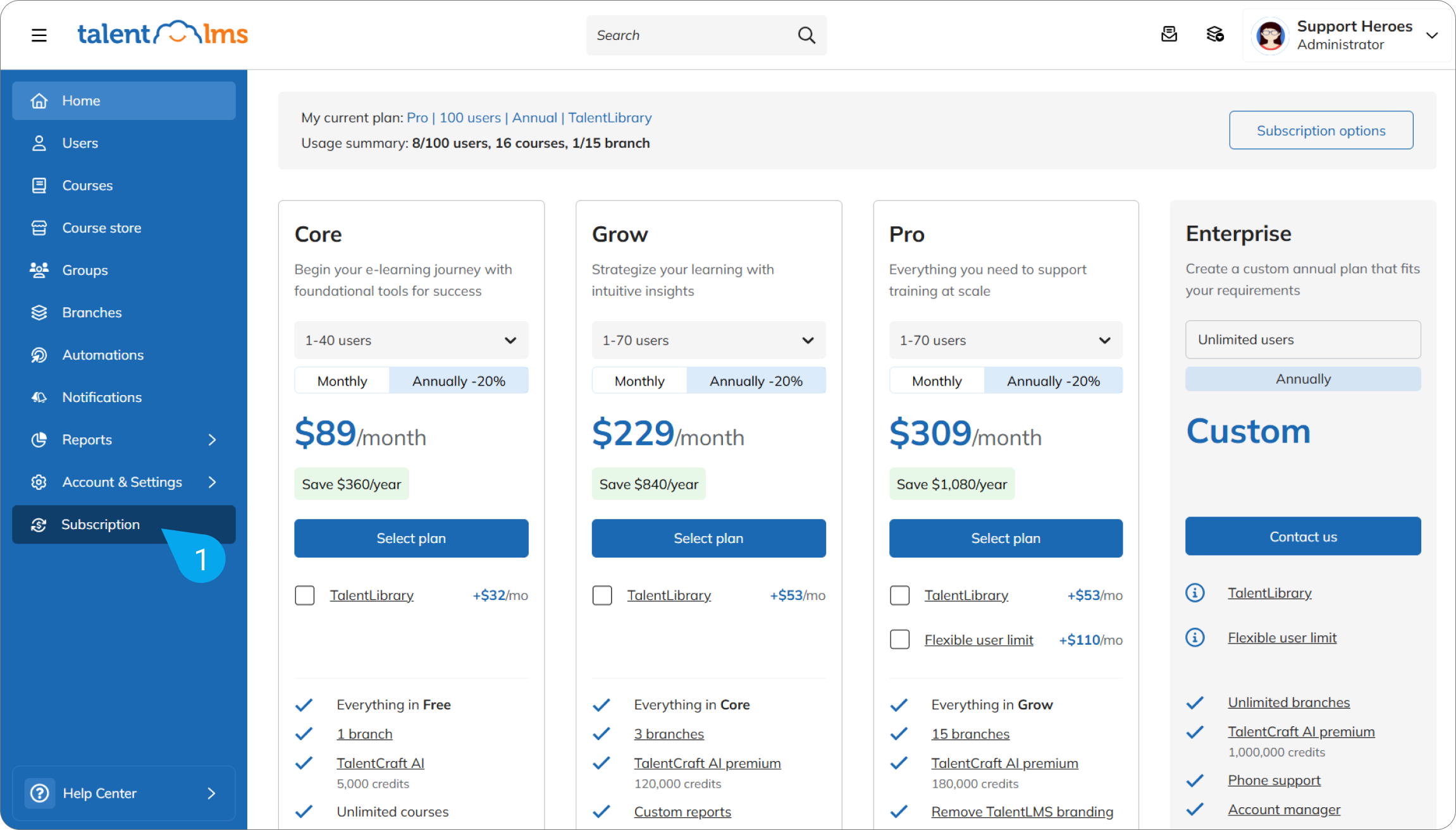The width and height of the screenshot is (1456, 830).
Task: Click the Home house icon in sidebar
Action: pyautogui.click(x=39, y=101)
